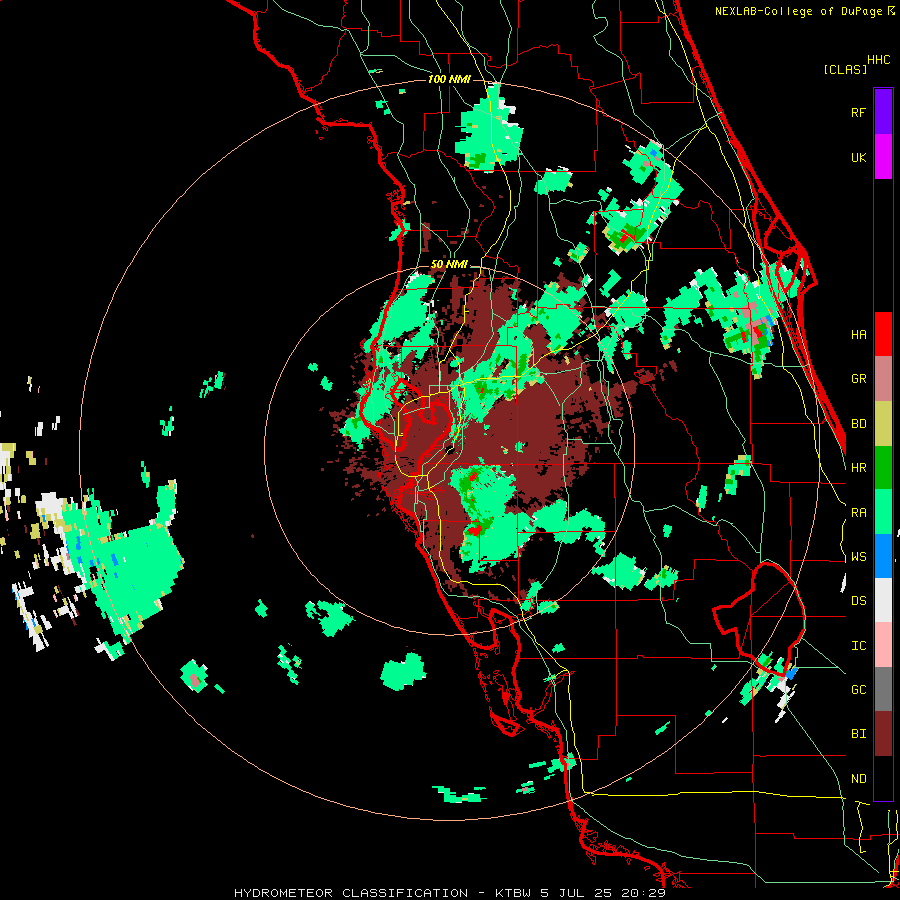
Task: Click the '[CLAS]' legend header
Action: click(845, 69)
